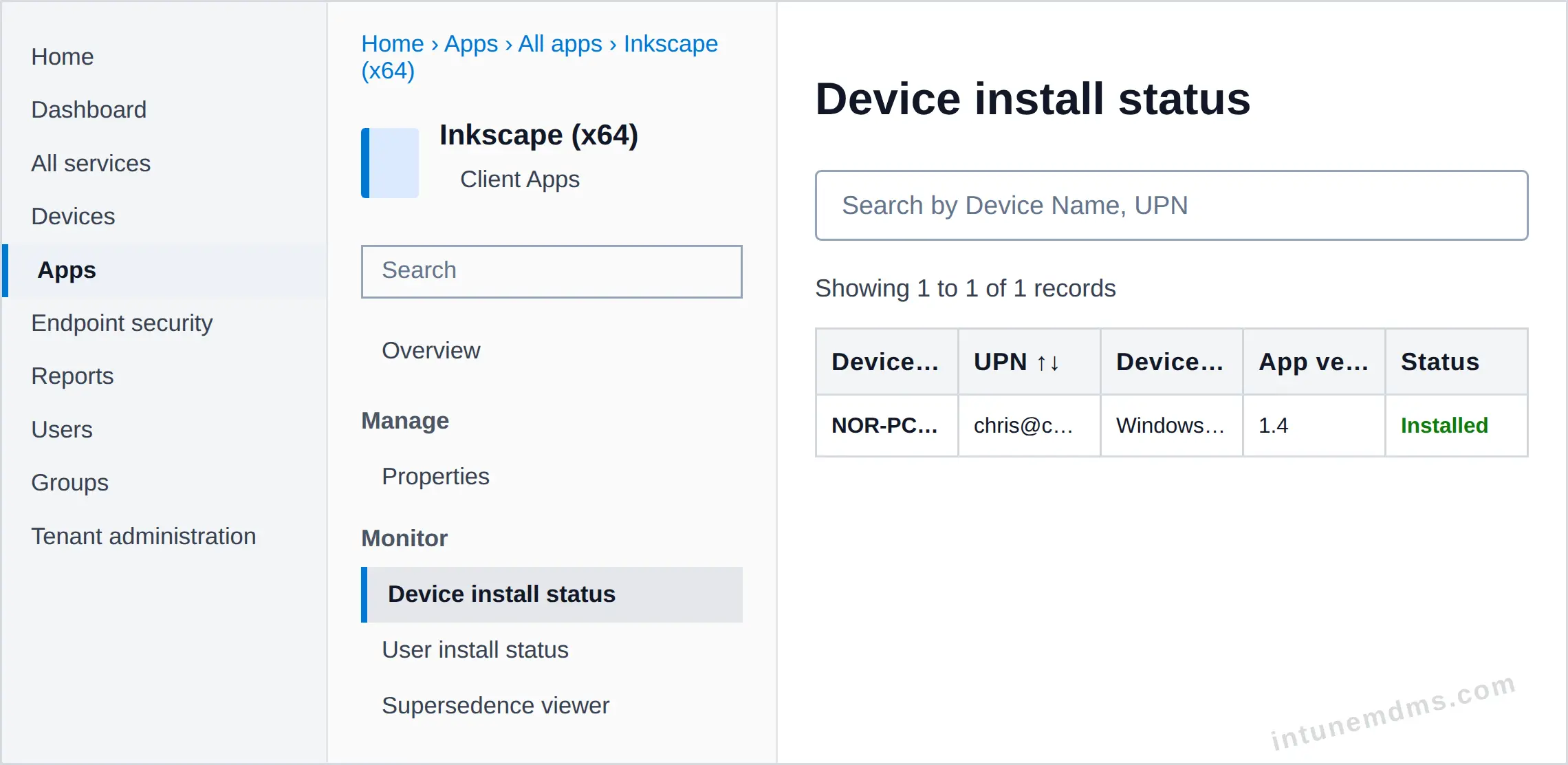Click the Installed status cell

point(1457,426)
